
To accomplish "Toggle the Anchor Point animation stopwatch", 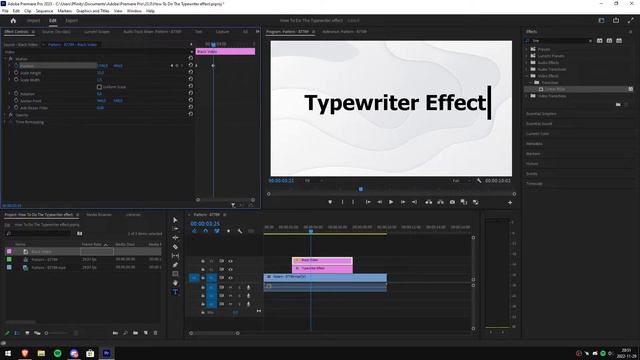I will (16, 100).
